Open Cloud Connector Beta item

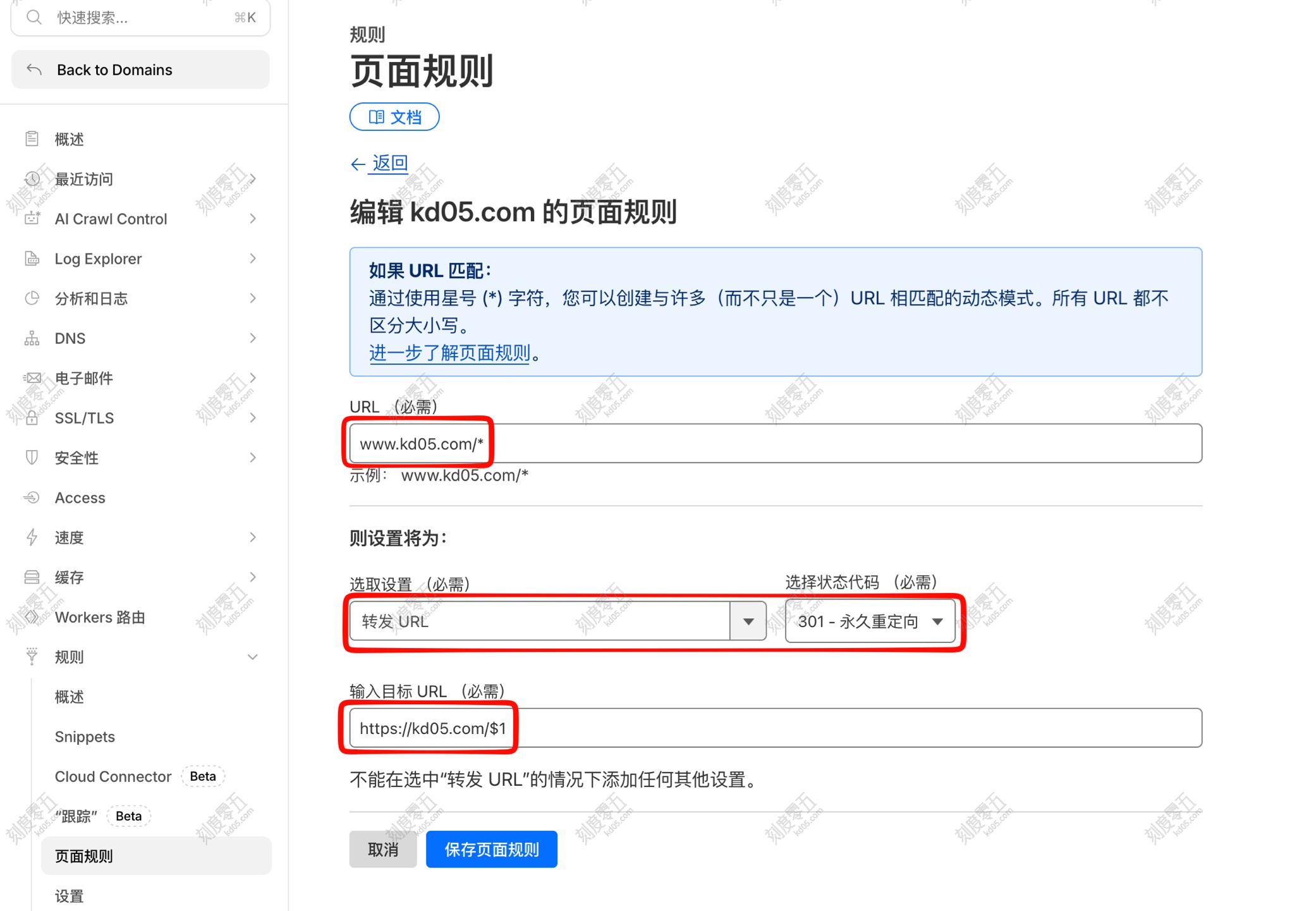tap(113, 776)
